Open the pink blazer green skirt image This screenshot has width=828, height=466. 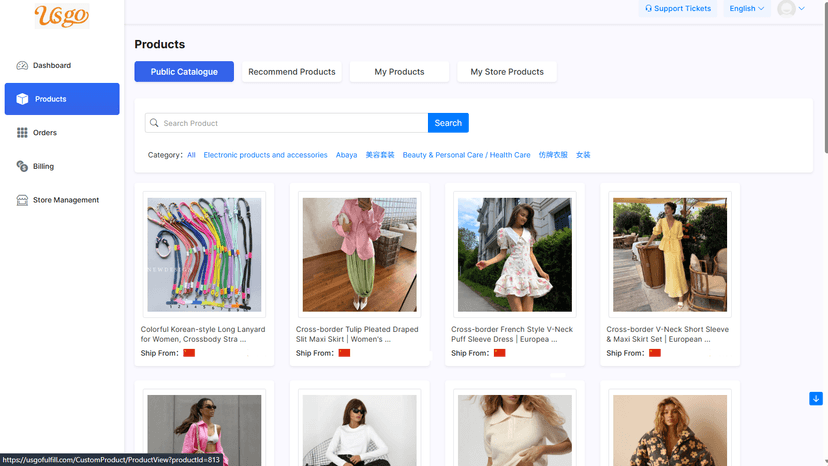[x=360, y=255]
